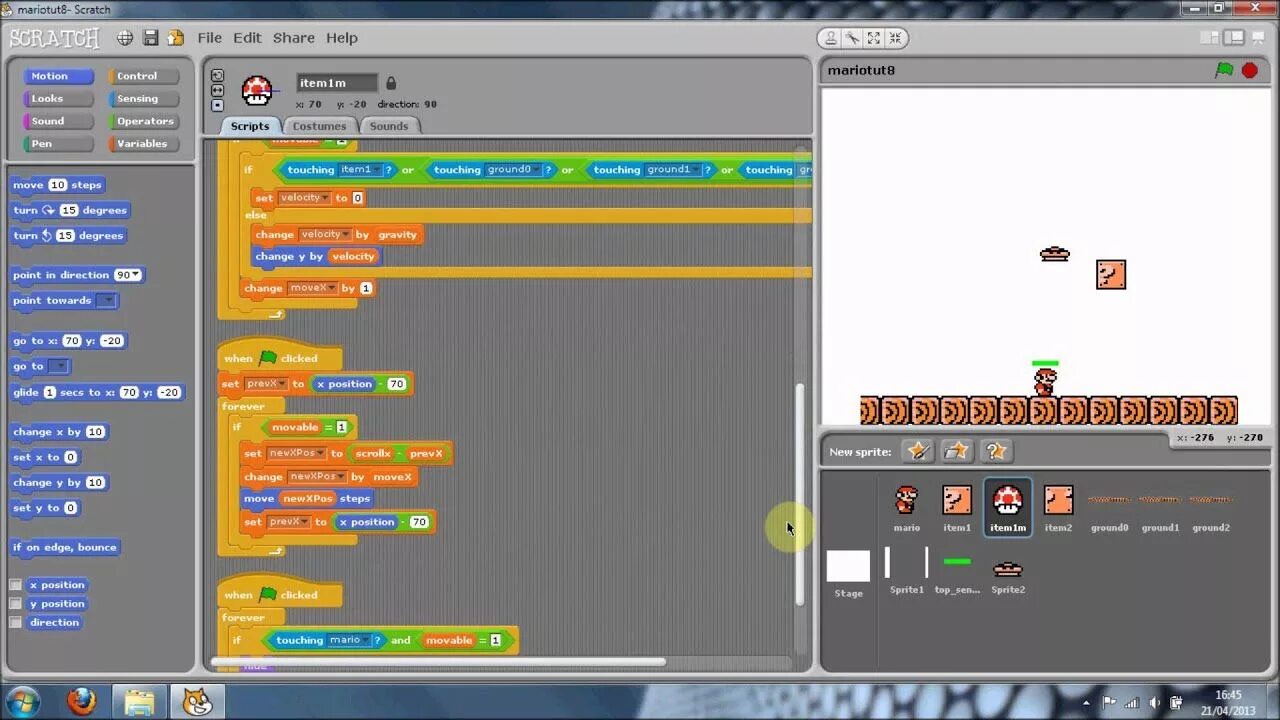Click the Mario character on the stage
The height and width of the screenshot is (720, 1280).
pos(1045,381)
